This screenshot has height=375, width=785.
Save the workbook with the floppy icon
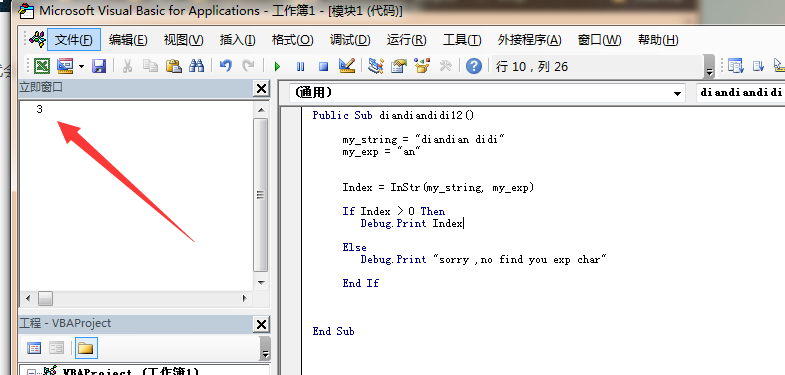tap(99, 66)
